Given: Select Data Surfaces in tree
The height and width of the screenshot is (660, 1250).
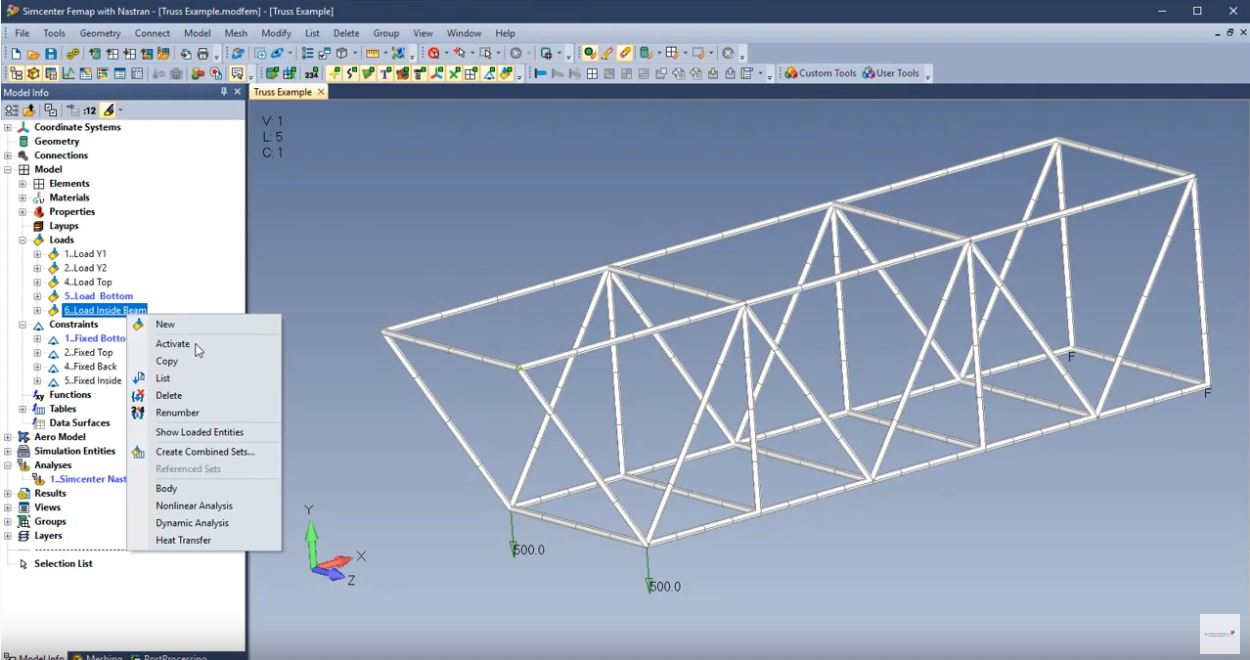Looking at the screenshot, I should [80, 423].
